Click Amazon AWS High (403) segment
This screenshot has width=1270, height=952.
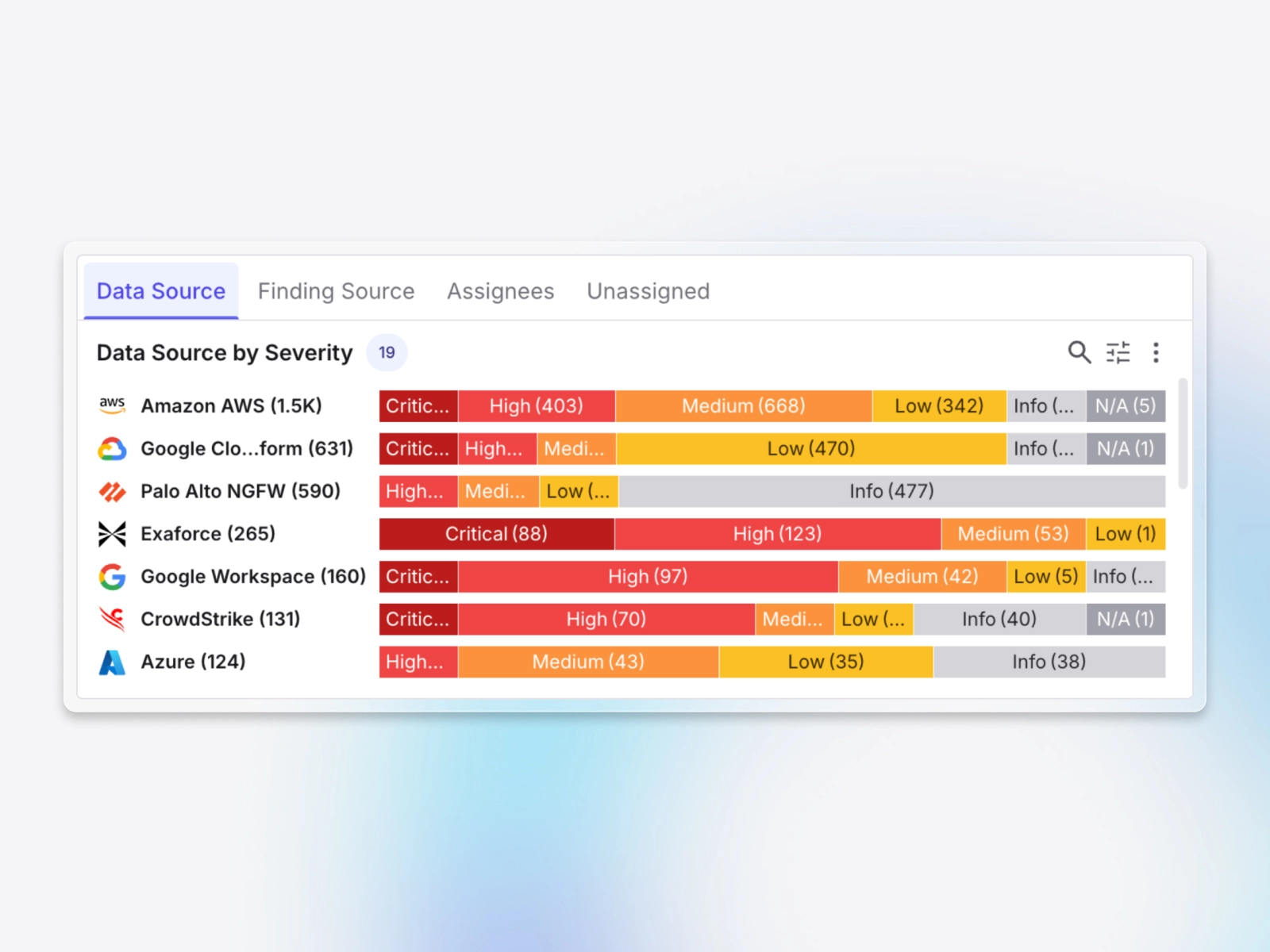tap(537, 405)
